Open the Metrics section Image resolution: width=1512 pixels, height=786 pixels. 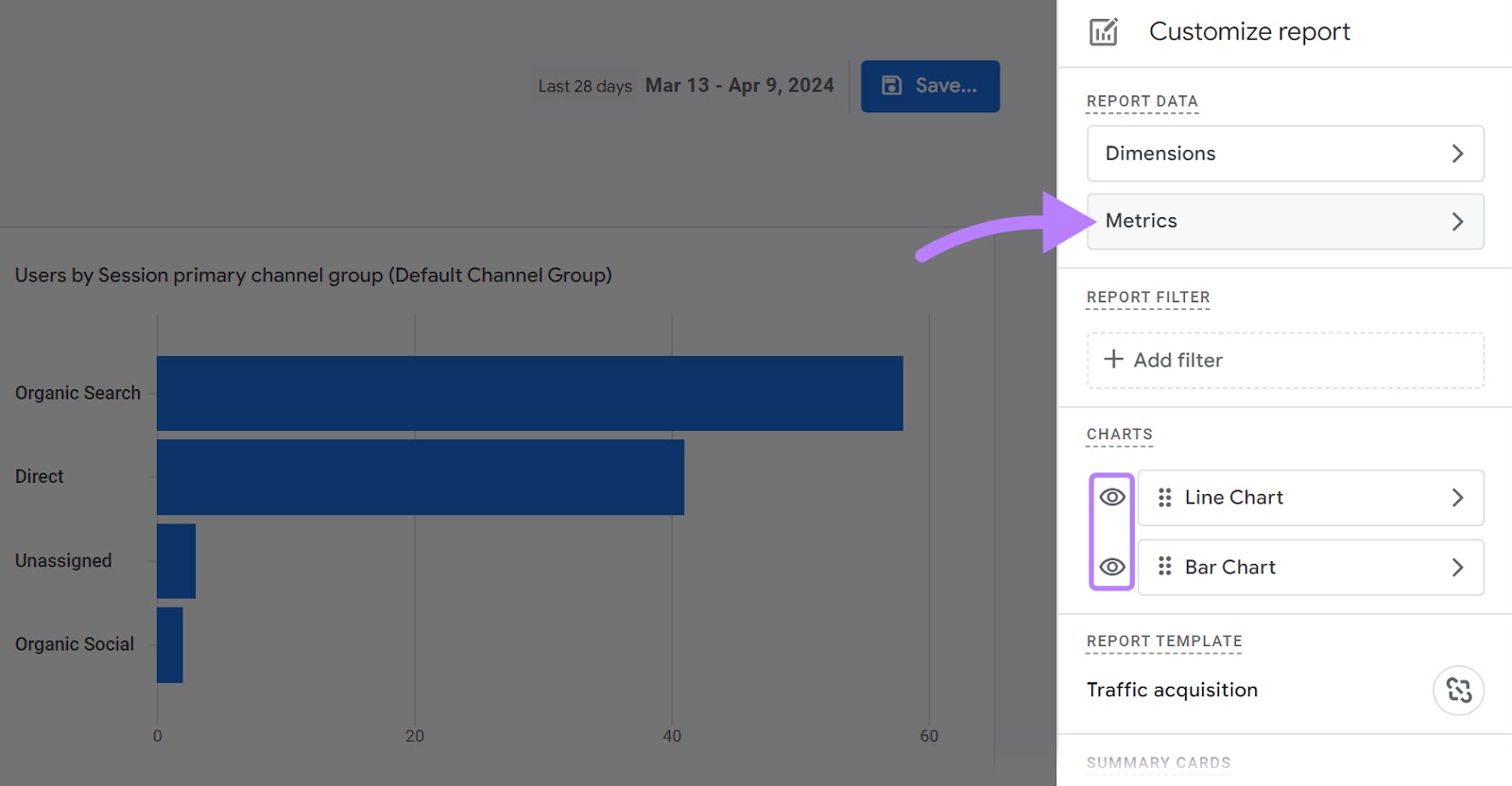(1142, 221)
